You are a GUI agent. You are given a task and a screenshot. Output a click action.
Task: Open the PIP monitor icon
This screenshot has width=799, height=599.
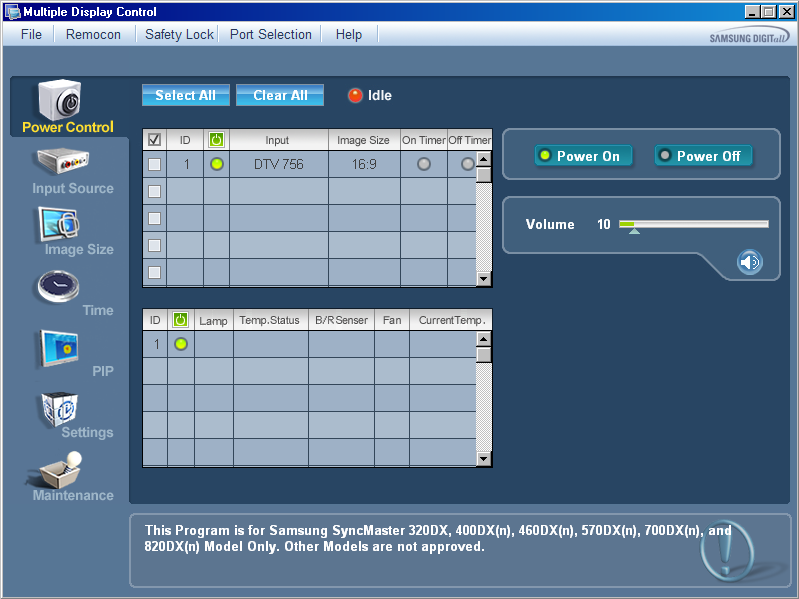tap(58, 348)
